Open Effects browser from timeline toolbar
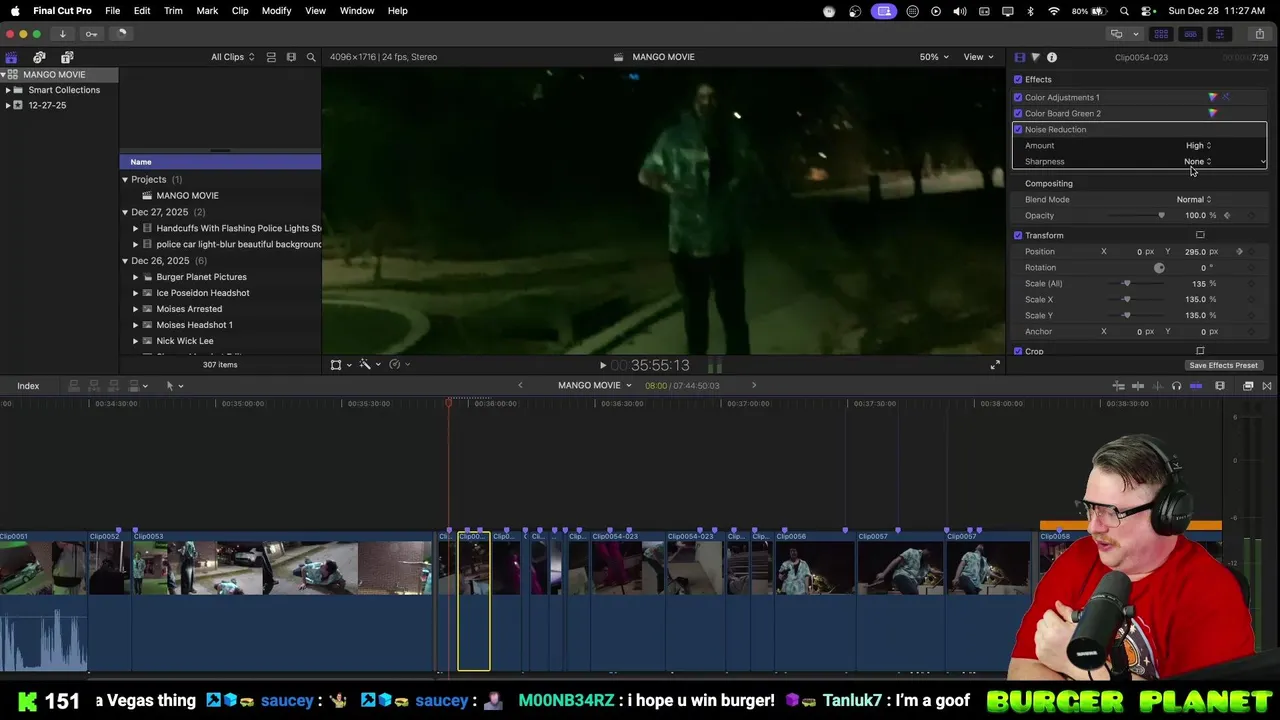The image size is (1280, 720). coord(1248,386)
